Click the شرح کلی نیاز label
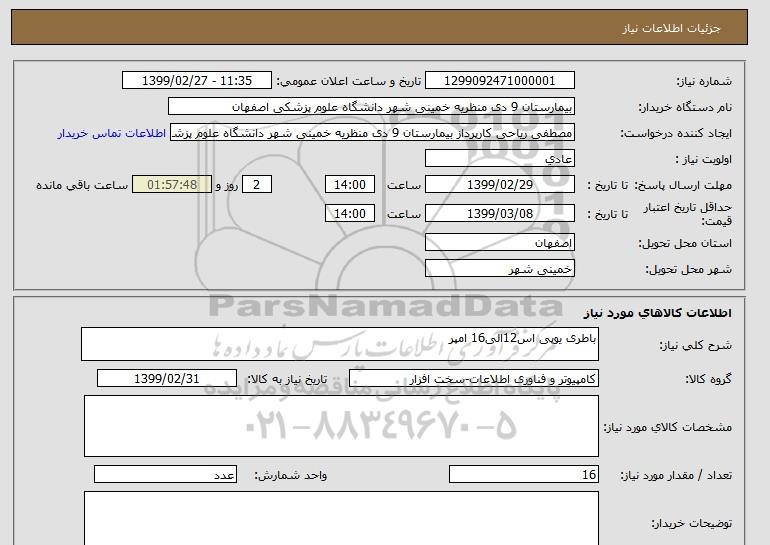The width and height of the screenshot is (770, 545). [x=695, y=345]
